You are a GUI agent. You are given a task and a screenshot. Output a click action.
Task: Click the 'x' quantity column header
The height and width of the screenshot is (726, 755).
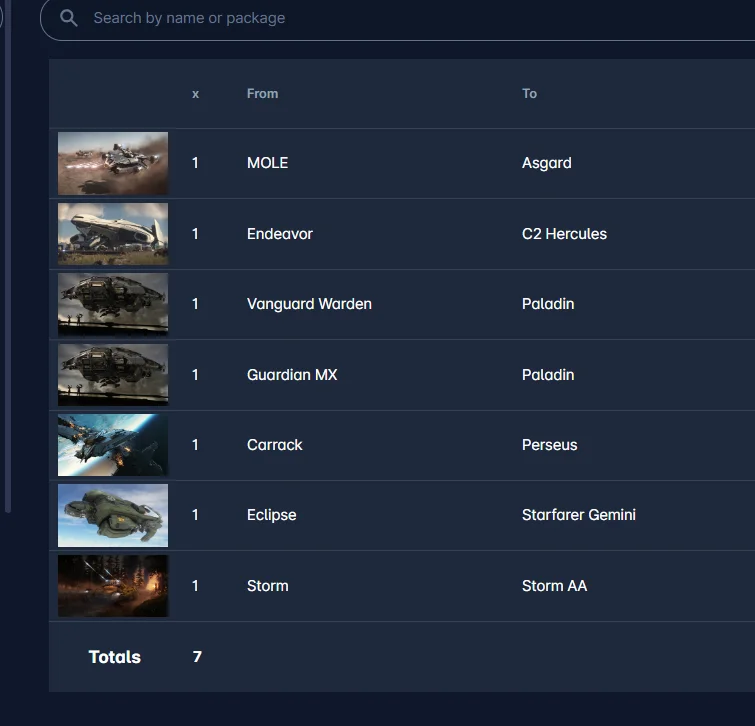pyautogui.click(x=195, y=93)
